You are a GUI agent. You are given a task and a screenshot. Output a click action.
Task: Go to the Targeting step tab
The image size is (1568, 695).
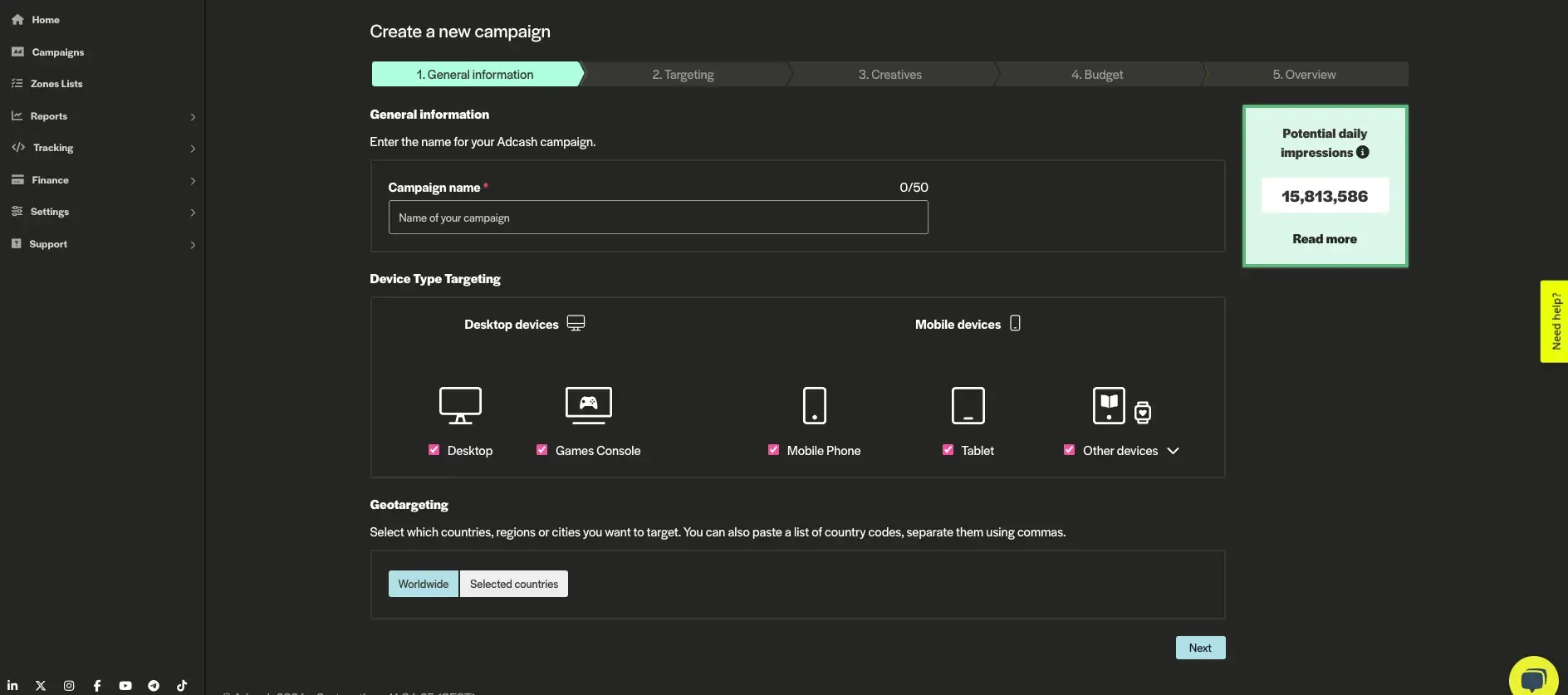pyautogui.click(x=683, y=75)
